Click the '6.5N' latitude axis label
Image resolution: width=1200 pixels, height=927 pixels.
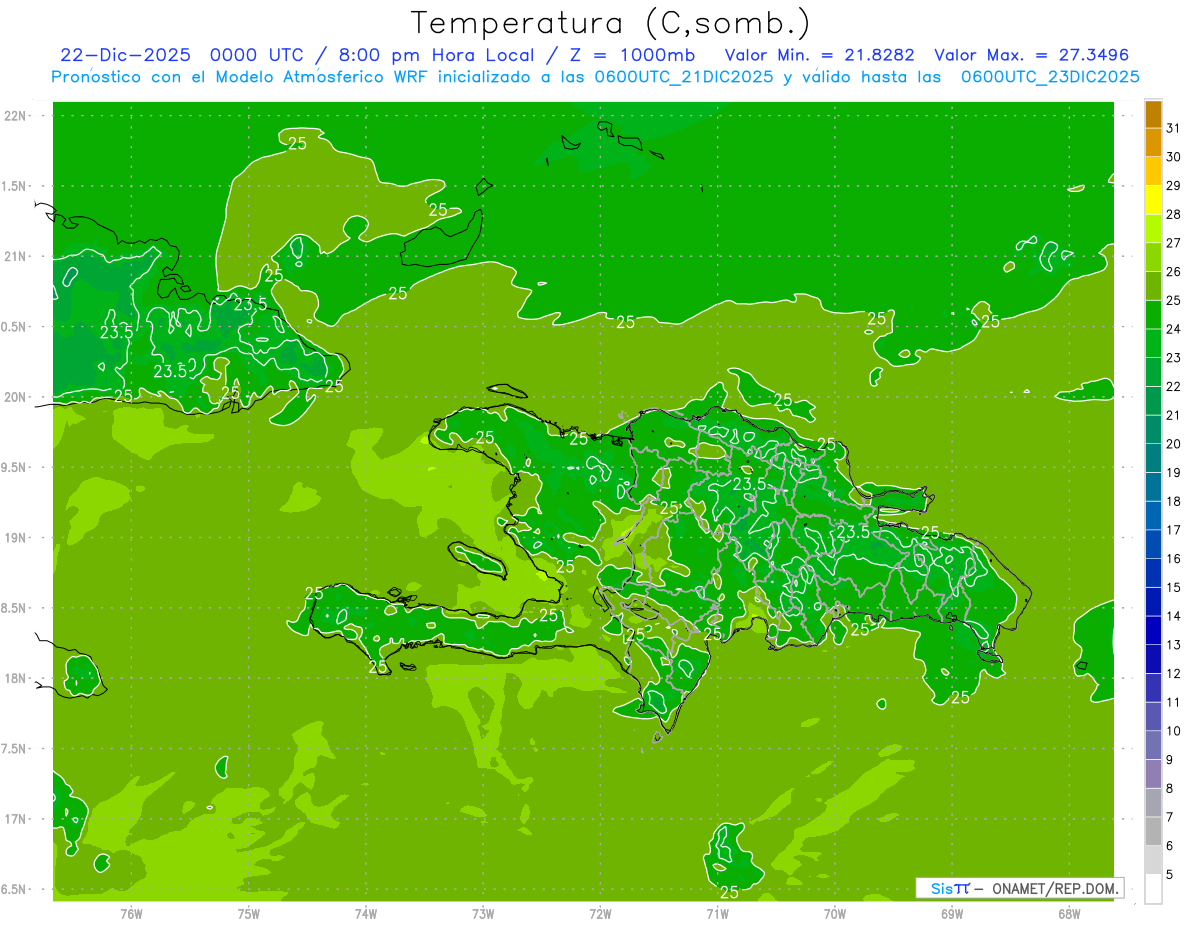tap(14, 889)
